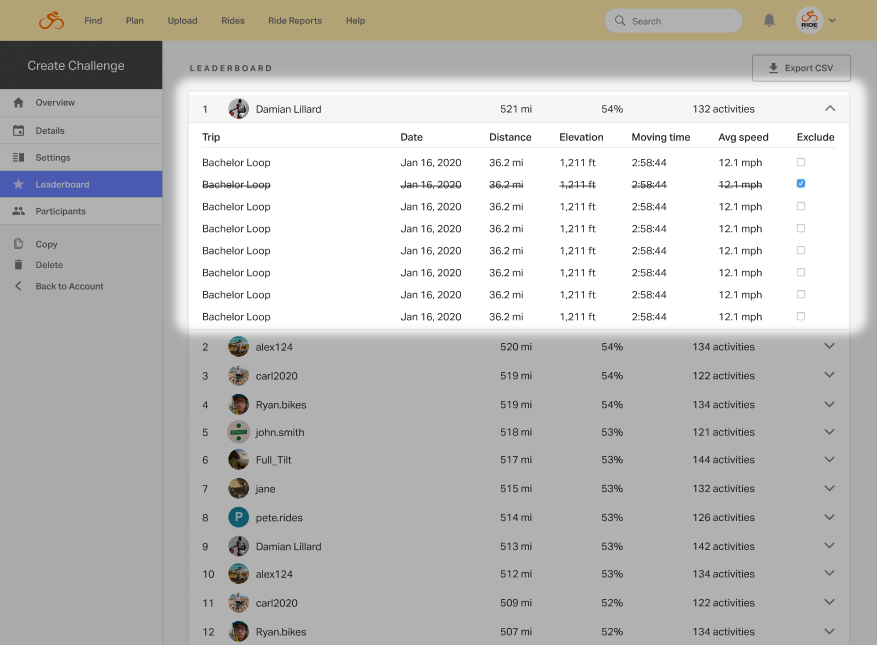
Task: Click the Avg speed column header
Action: pos(743,137)
